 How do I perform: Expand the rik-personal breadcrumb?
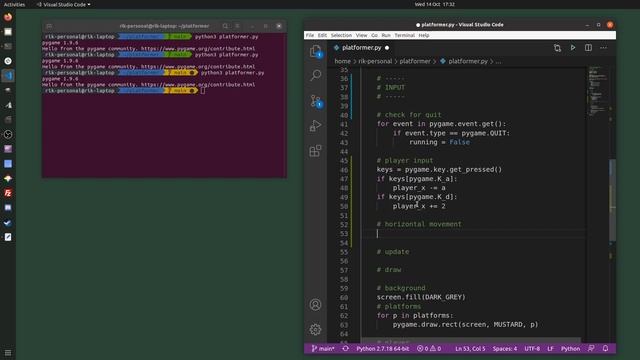coord(375,61)
